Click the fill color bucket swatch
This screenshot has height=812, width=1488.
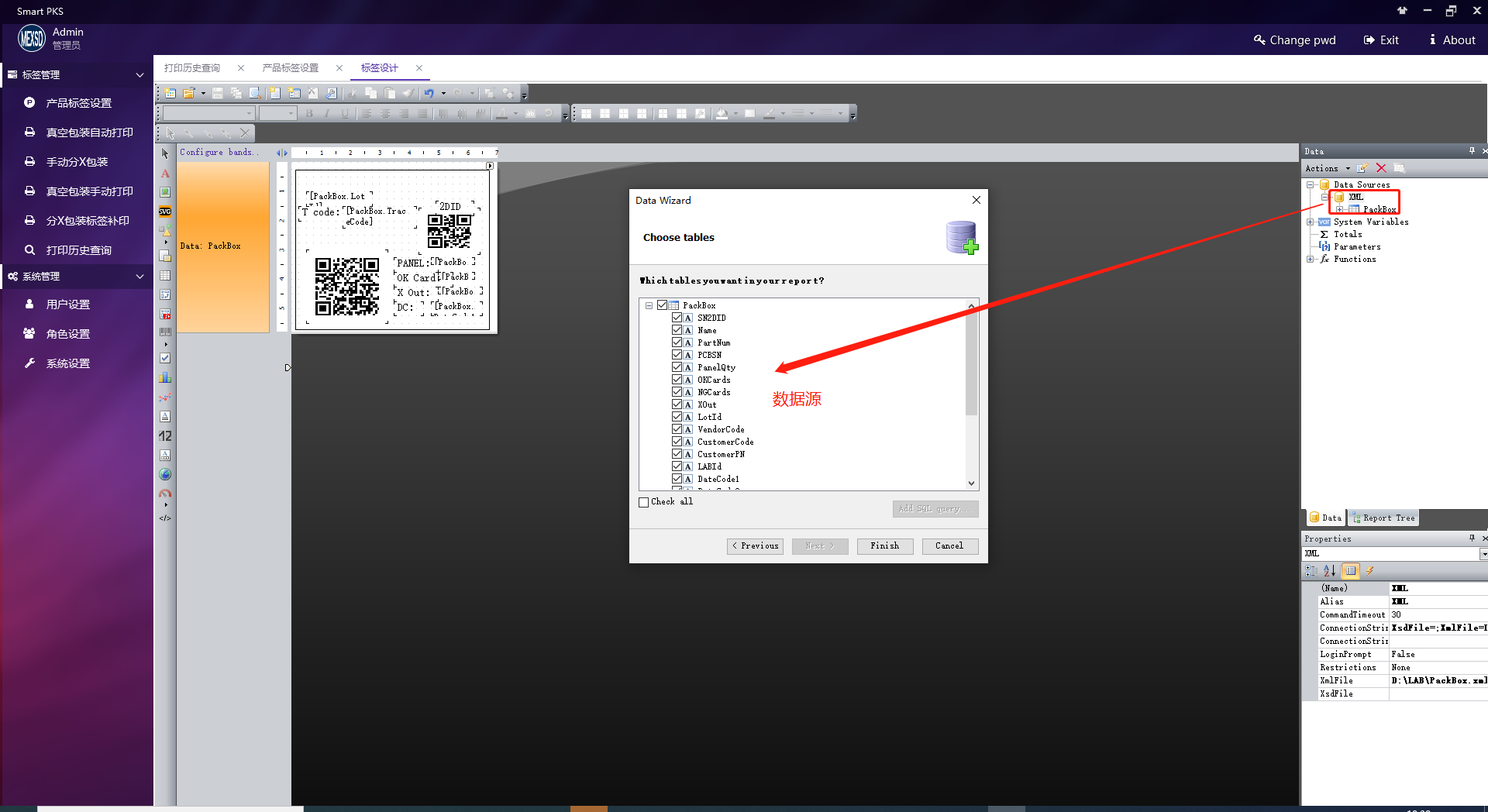coord(722,114)
